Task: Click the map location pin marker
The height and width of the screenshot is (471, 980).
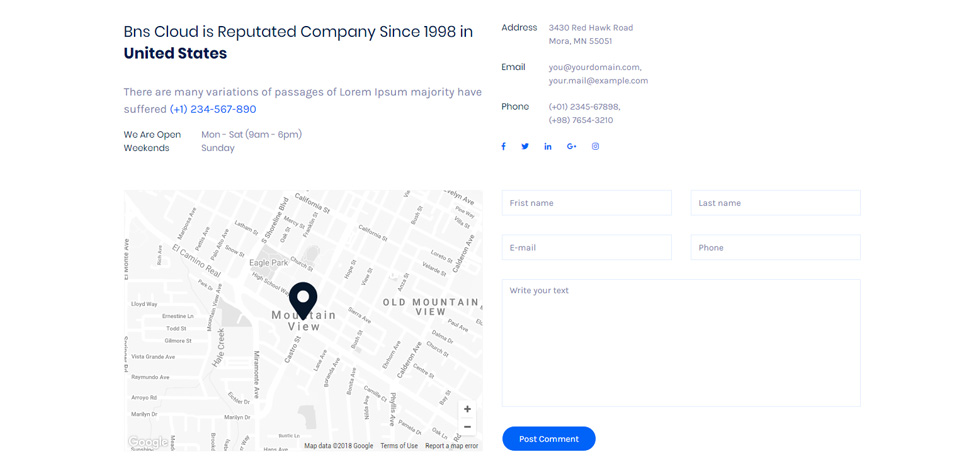Action: point(304,301)
